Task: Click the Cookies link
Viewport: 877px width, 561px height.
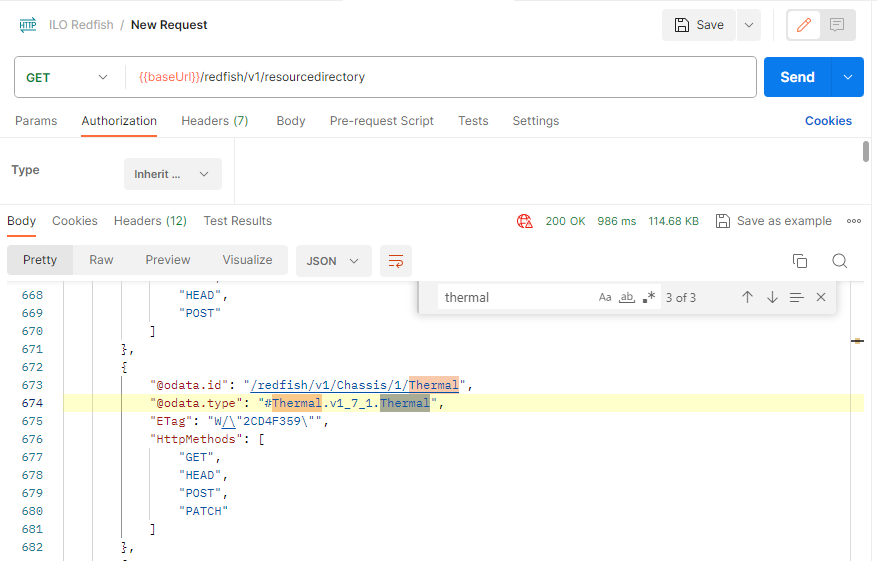Action: pos(828,121)
